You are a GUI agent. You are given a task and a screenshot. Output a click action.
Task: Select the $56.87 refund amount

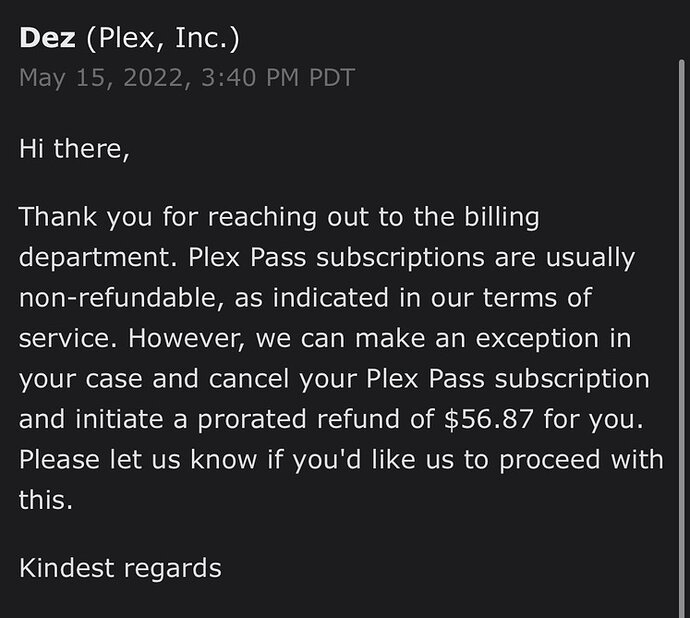(x=488, y=419)
